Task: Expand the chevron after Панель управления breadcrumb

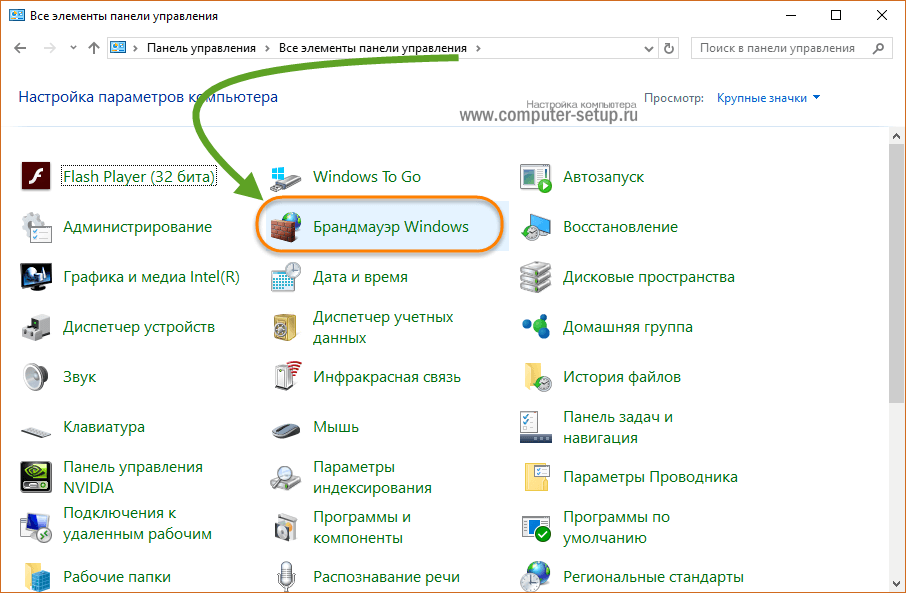Action: click(x=267, y=49)
